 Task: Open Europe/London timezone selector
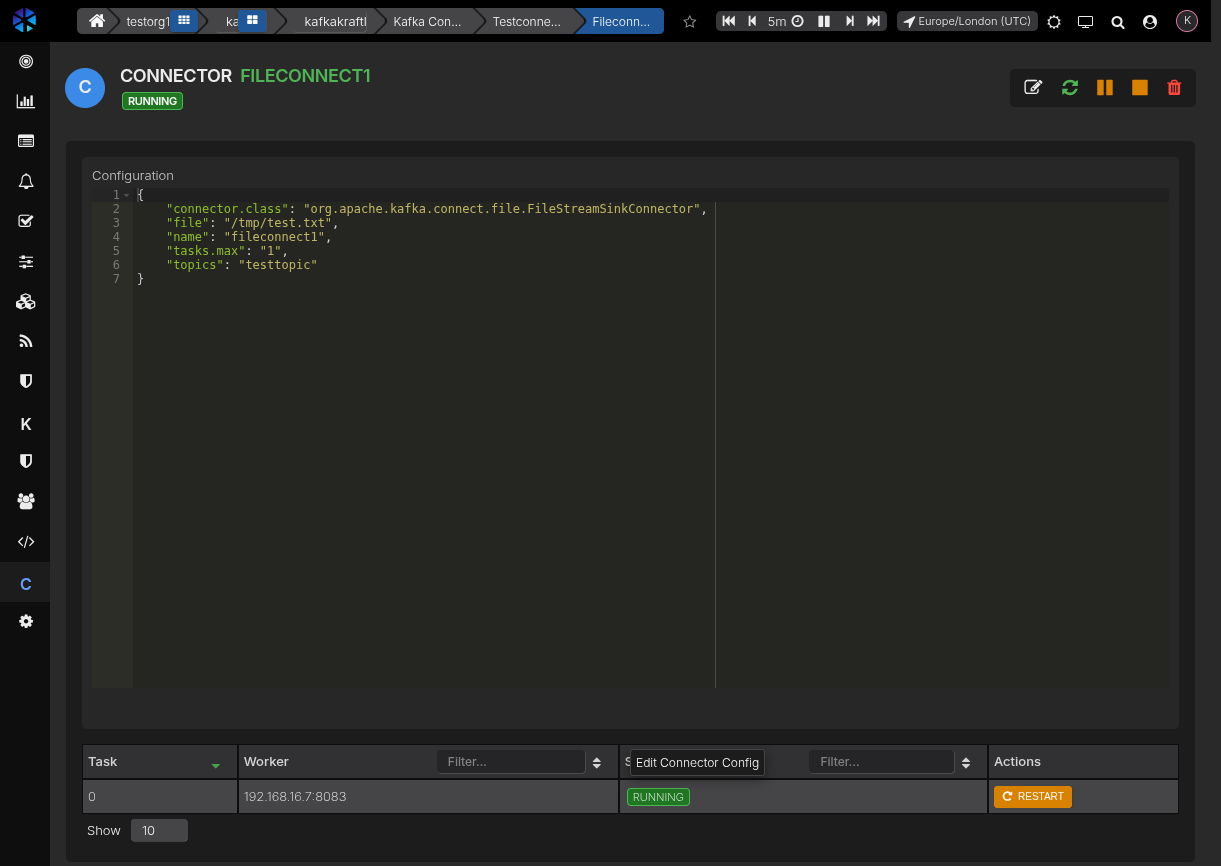(x=966, y=21)
